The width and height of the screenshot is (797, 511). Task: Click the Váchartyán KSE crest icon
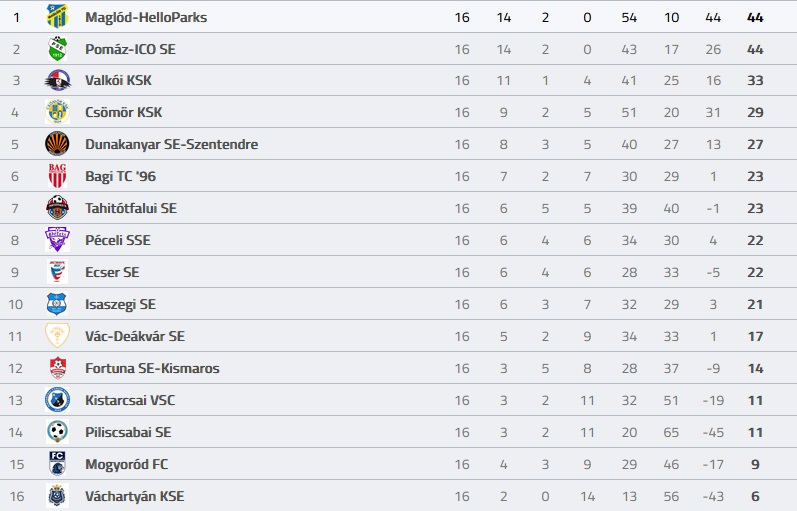pyautogui.click(x=57, y=496)
